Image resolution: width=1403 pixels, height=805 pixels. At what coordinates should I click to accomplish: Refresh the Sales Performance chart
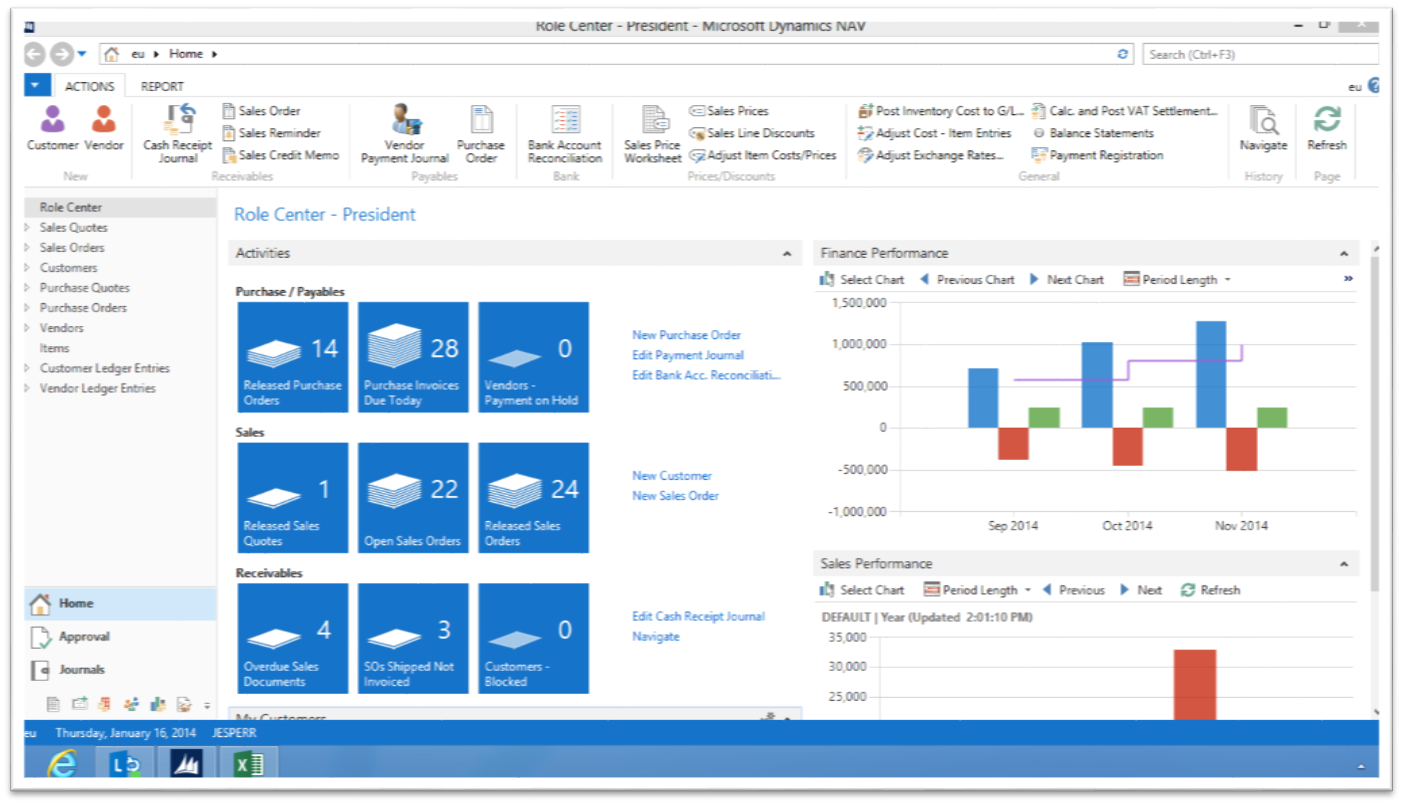coord(1210,590)
